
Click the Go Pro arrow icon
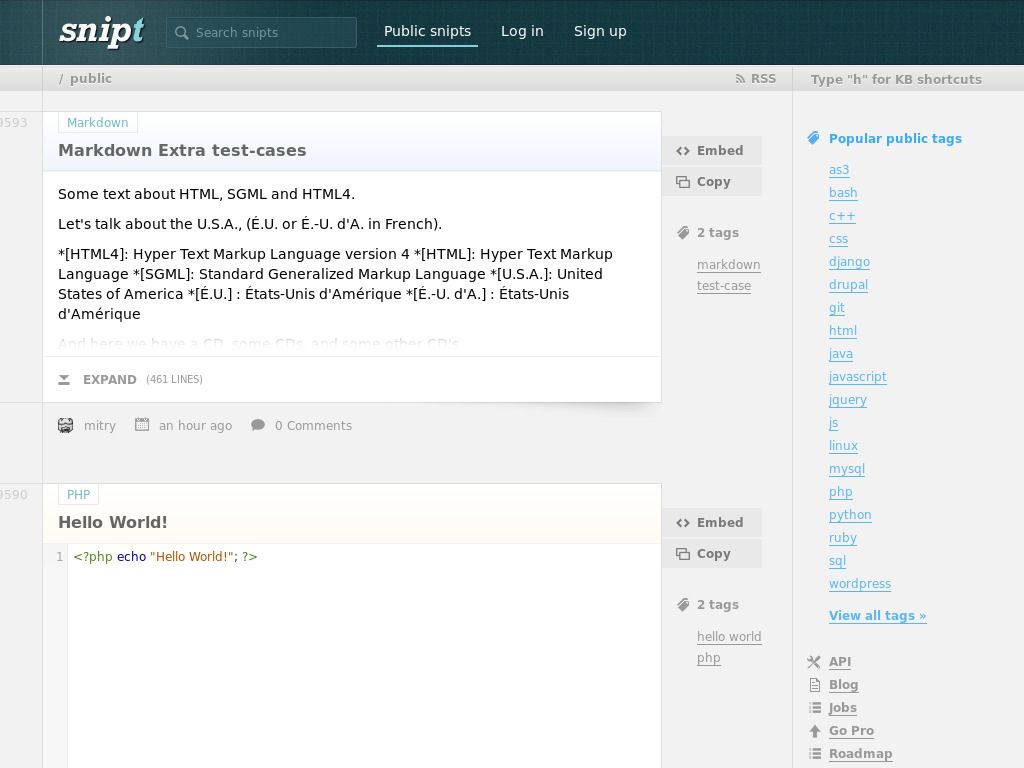[815, 731]
